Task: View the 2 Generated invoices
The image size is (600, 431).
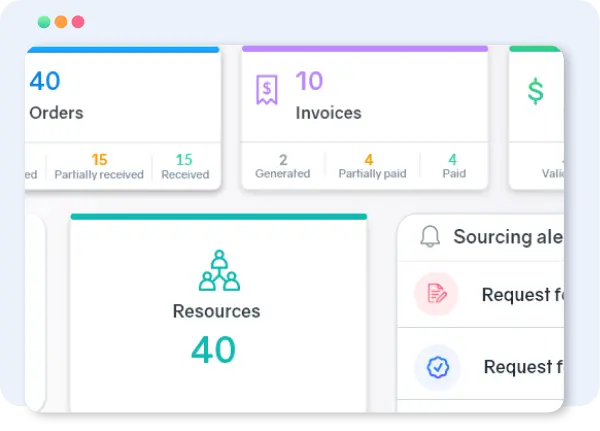Action: click(x=283, y=166)
